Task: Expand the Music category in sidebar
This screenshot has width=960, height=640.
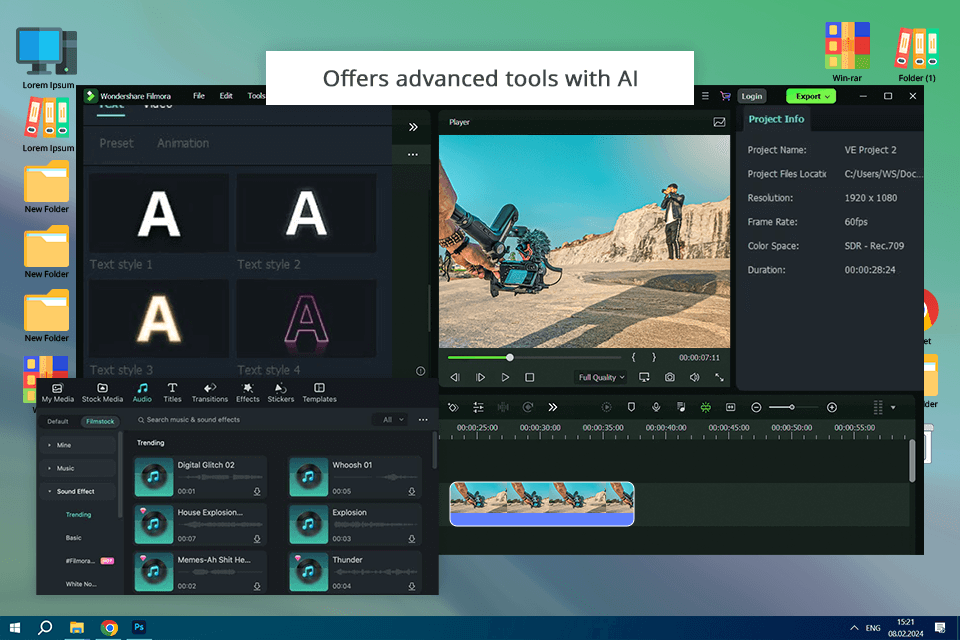Action: coord(65,468)
